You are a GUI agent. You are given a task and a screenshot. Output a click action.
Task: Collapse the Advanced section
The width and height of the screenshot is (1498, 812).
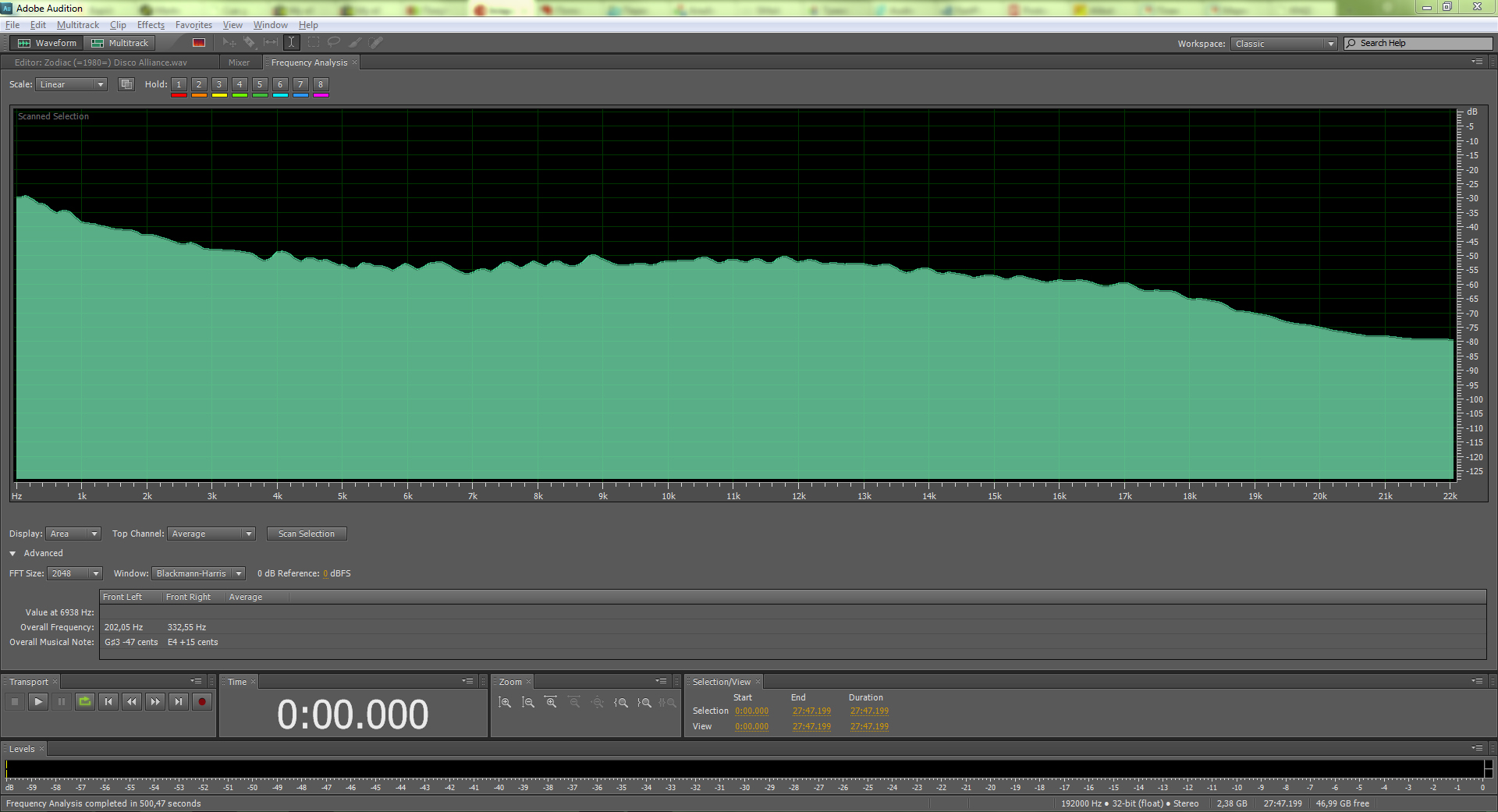pos(13,553)
